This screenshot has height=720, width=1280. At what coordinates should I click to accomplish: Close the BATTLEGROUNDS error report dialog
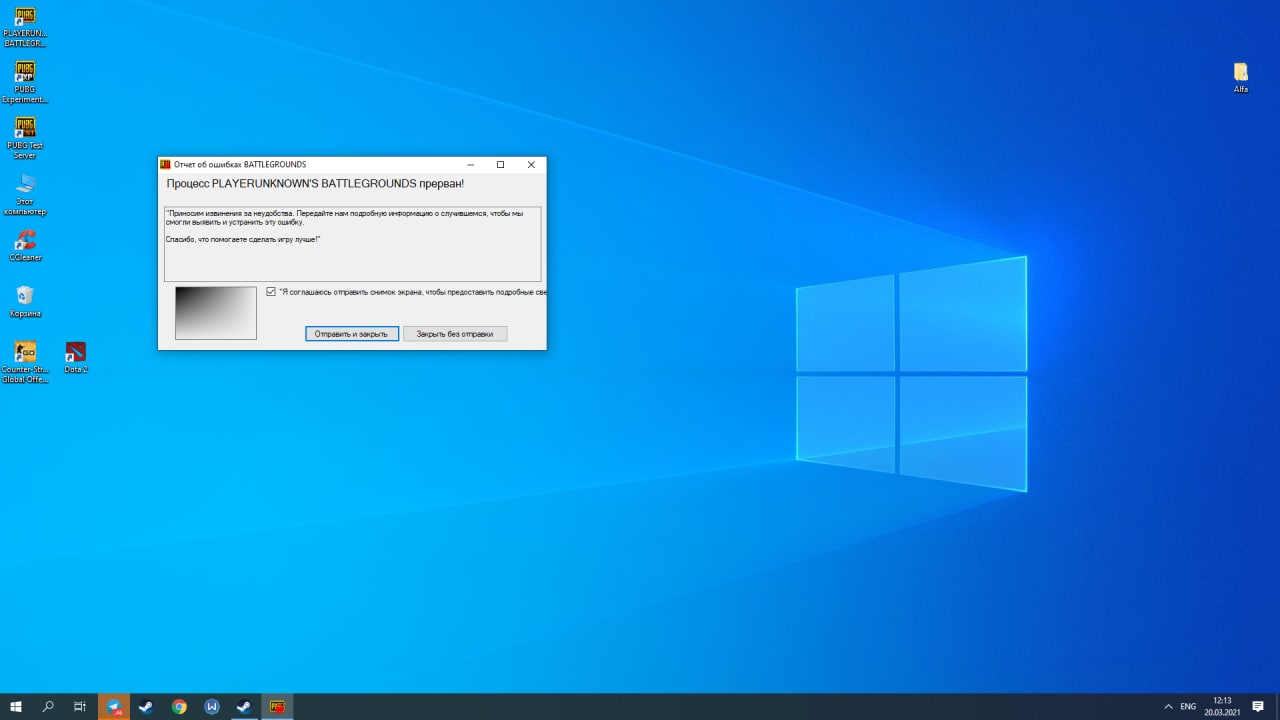[531, 164]
